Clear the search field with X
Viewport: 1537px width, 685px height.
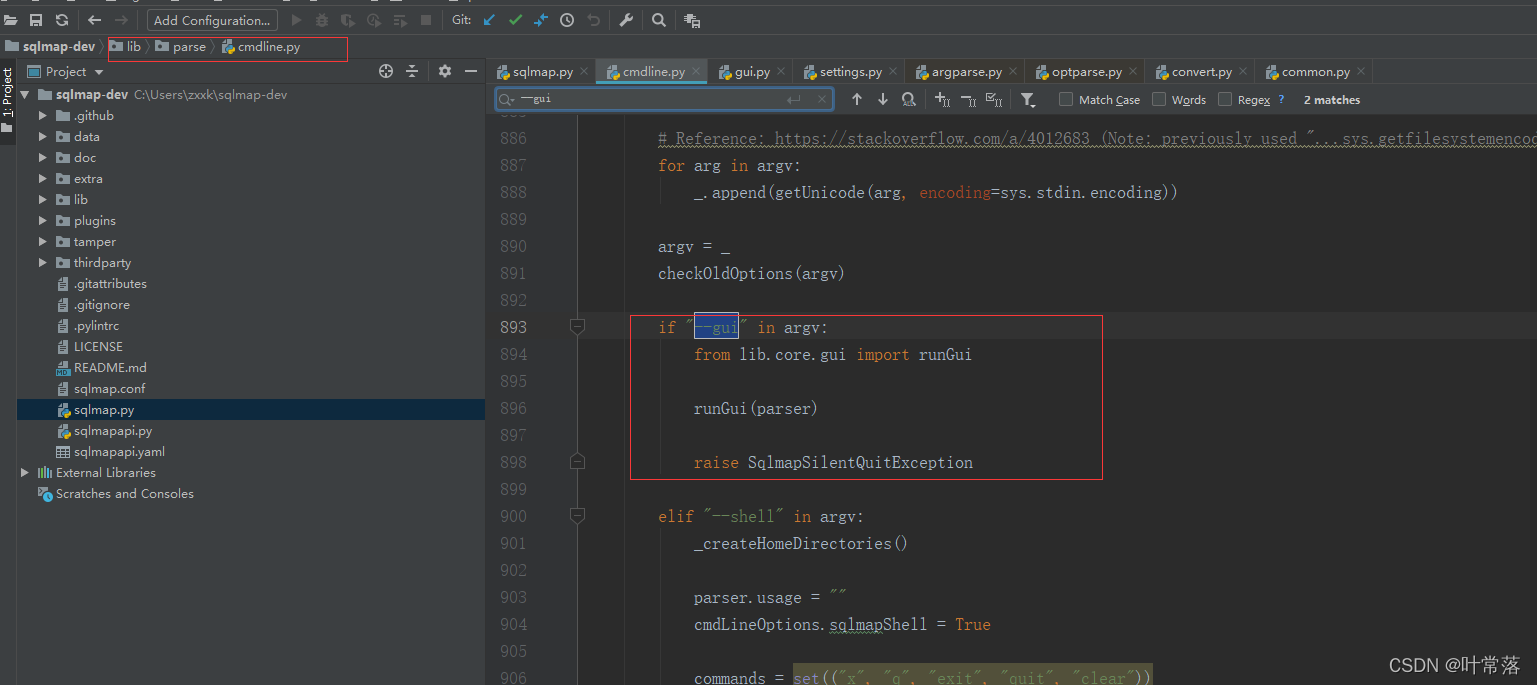[822, 99]
